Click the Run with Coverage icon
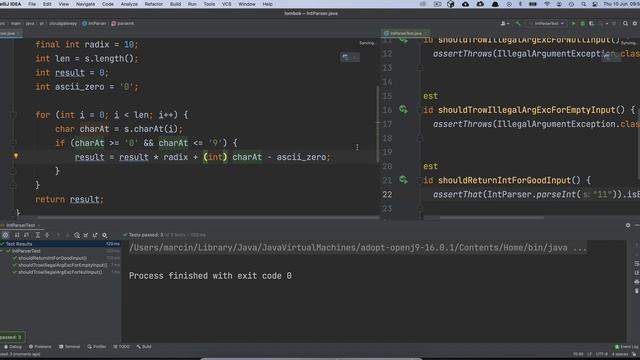The image size is (640, 360). (591, 24)
